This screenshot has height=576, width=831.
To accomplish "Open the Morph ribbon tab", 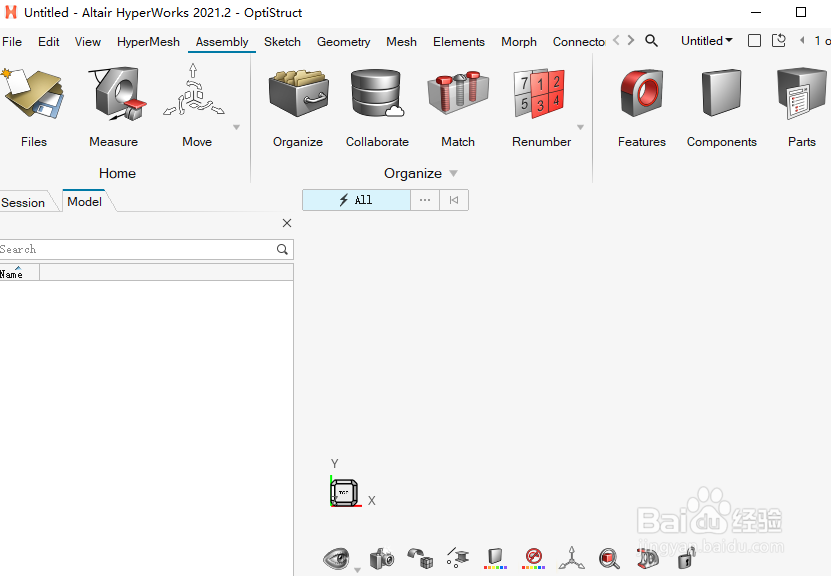I will (519, 42).
